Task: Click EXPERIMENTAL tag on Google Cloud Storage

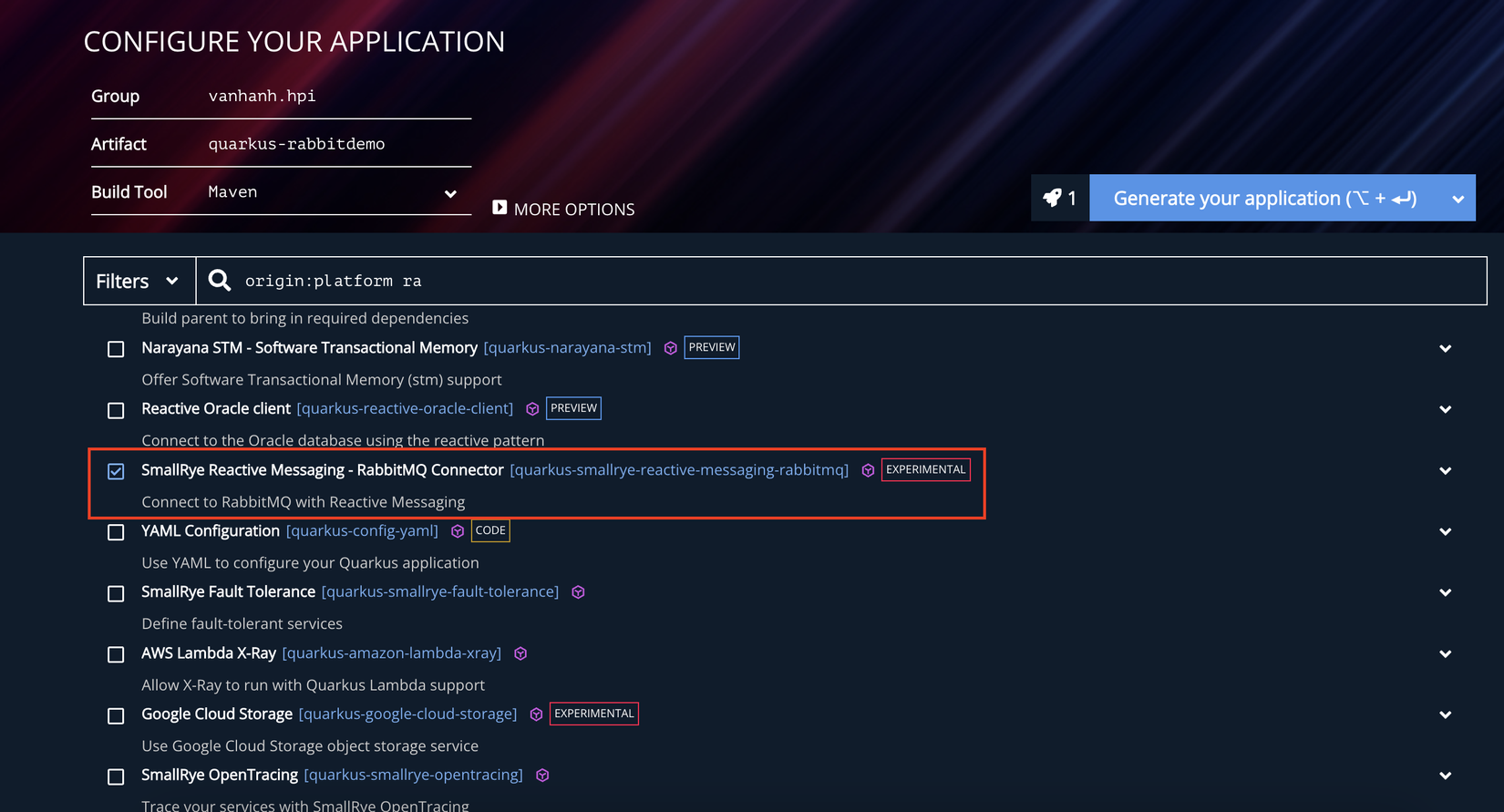Action: point(594,714)
